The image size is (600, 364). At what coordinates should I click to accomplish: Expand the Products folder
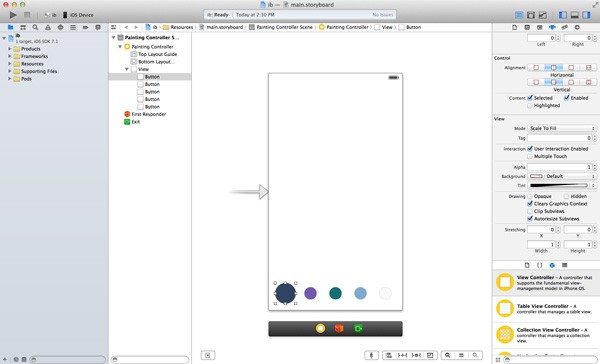tap(10, 49)
